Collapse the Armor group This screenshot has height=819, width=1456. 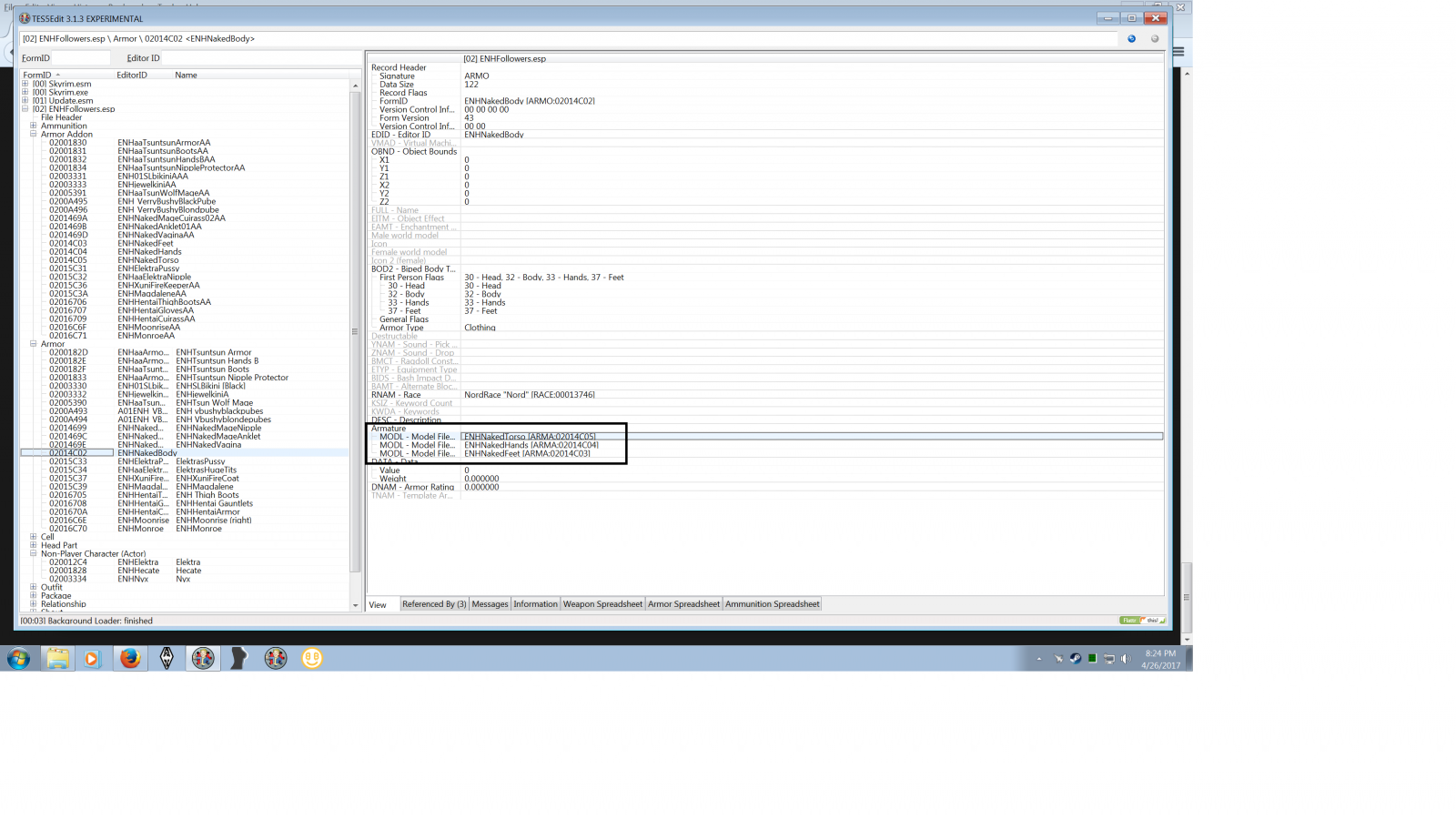click(34, 344)
